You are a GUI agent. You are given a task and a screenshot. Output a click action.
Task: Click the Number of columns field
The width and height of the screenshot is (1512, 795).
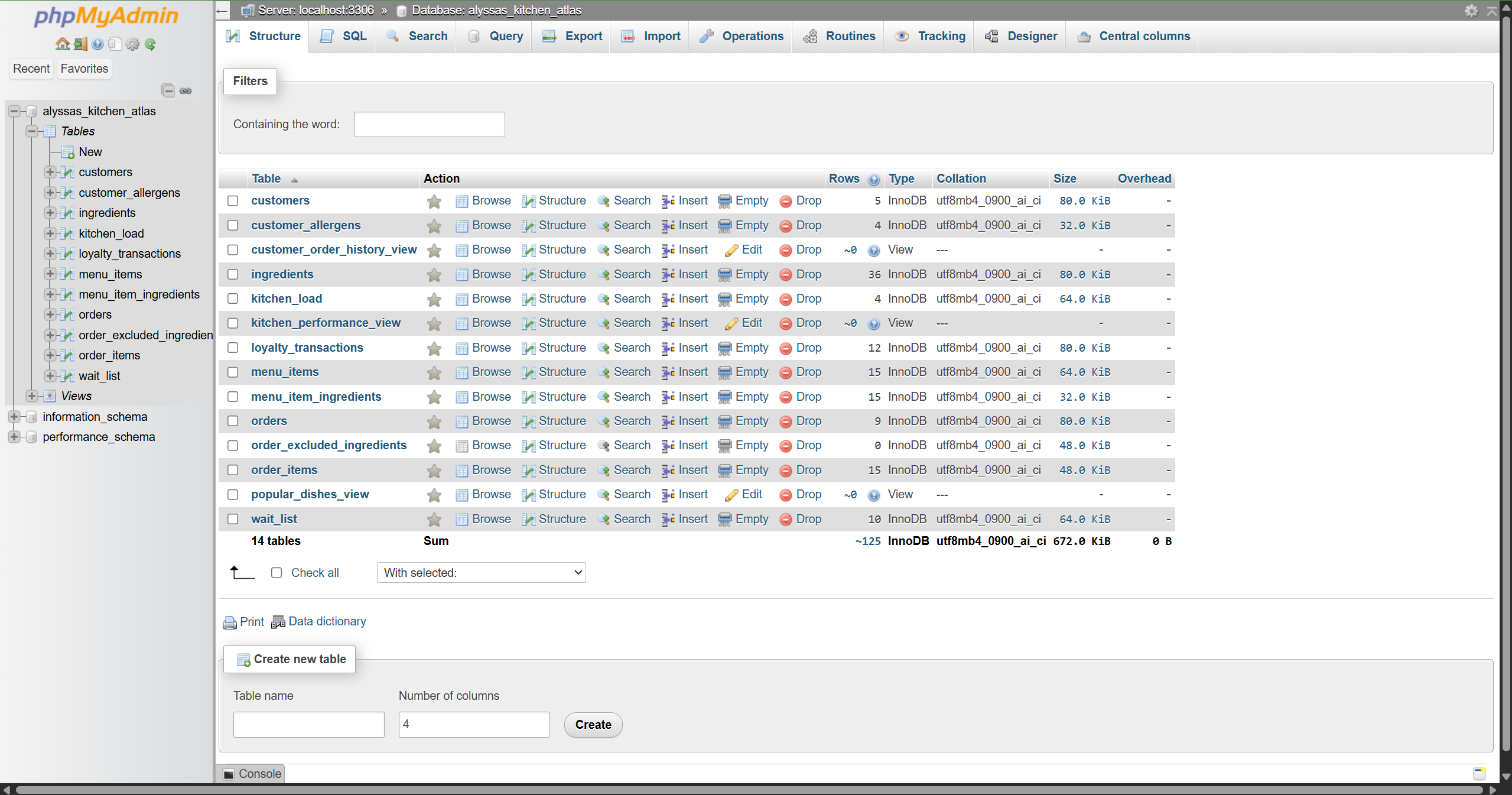(474, 725)
